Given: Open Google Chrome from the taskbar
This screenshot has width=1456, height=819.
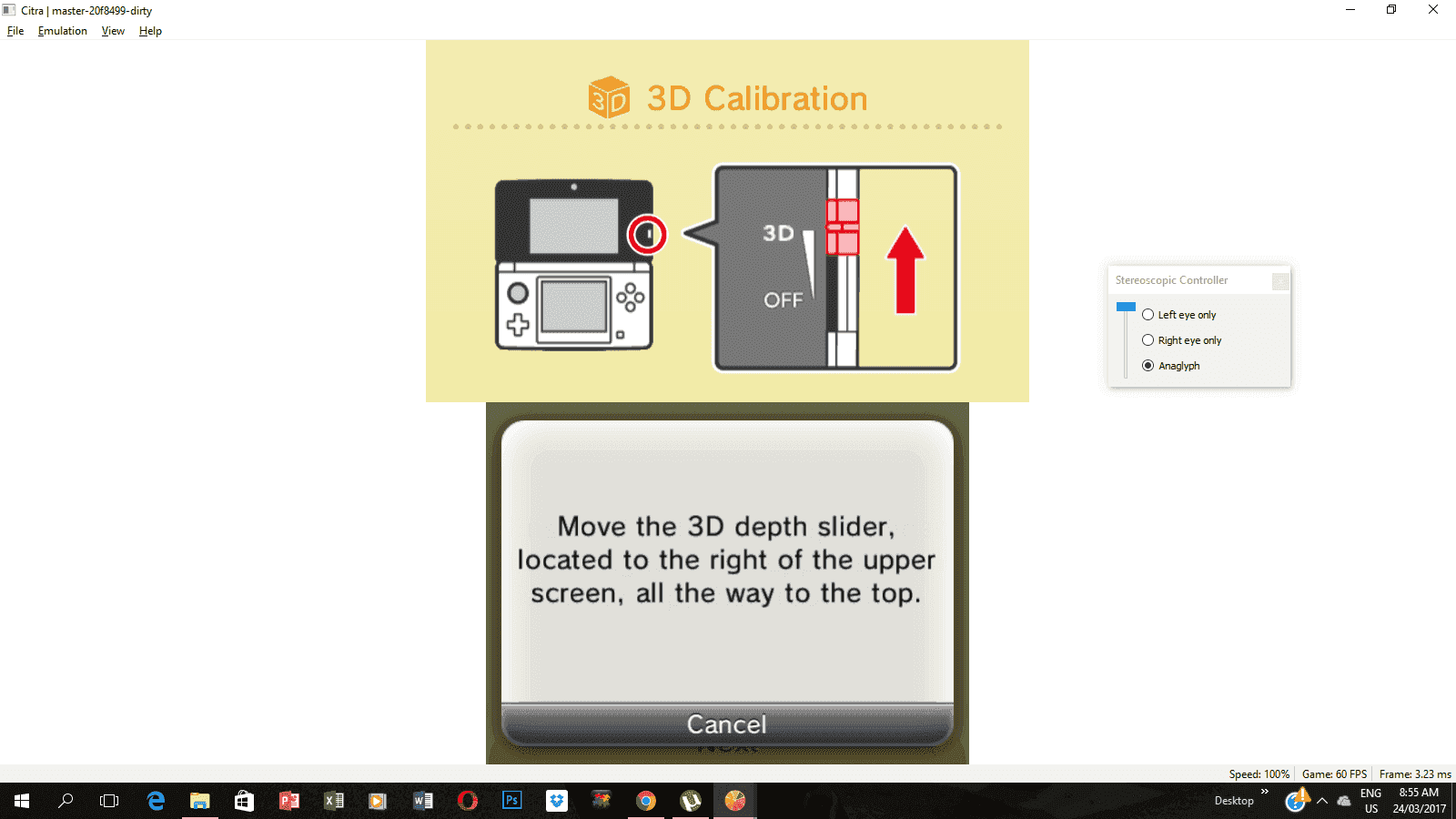Looking at the screenshot, I should pyautogui.click(x=646, y=801).
